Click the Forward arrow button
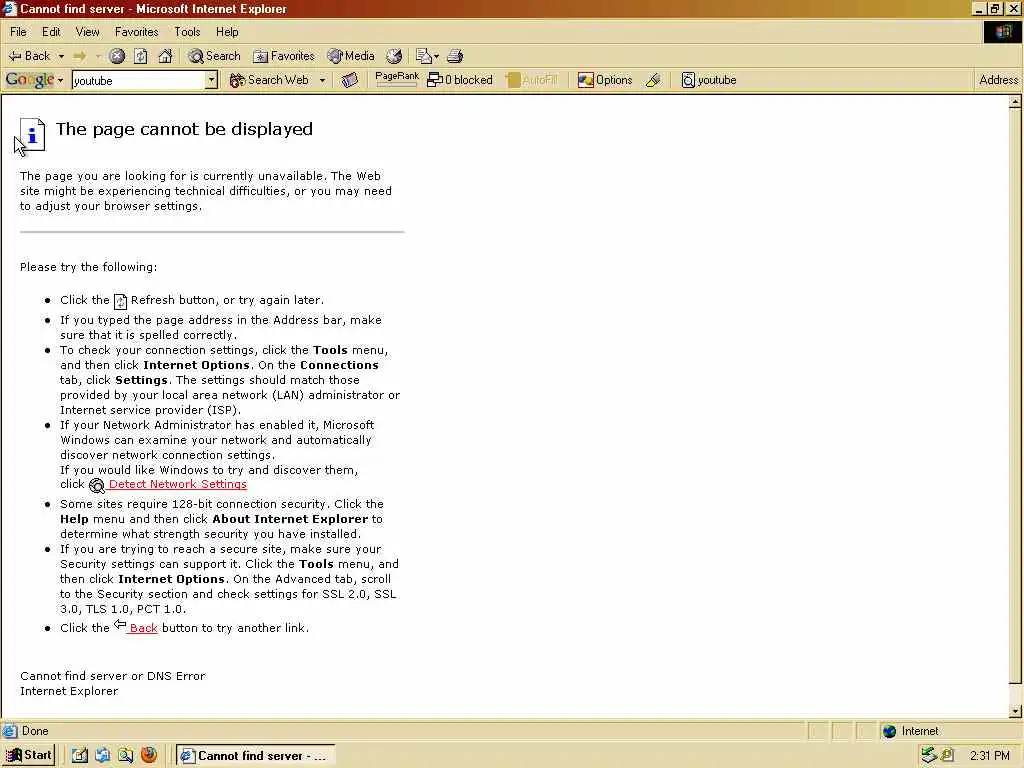Viewport: 1024px width, 768px height. pyautogui.click(x=80, y=56)
